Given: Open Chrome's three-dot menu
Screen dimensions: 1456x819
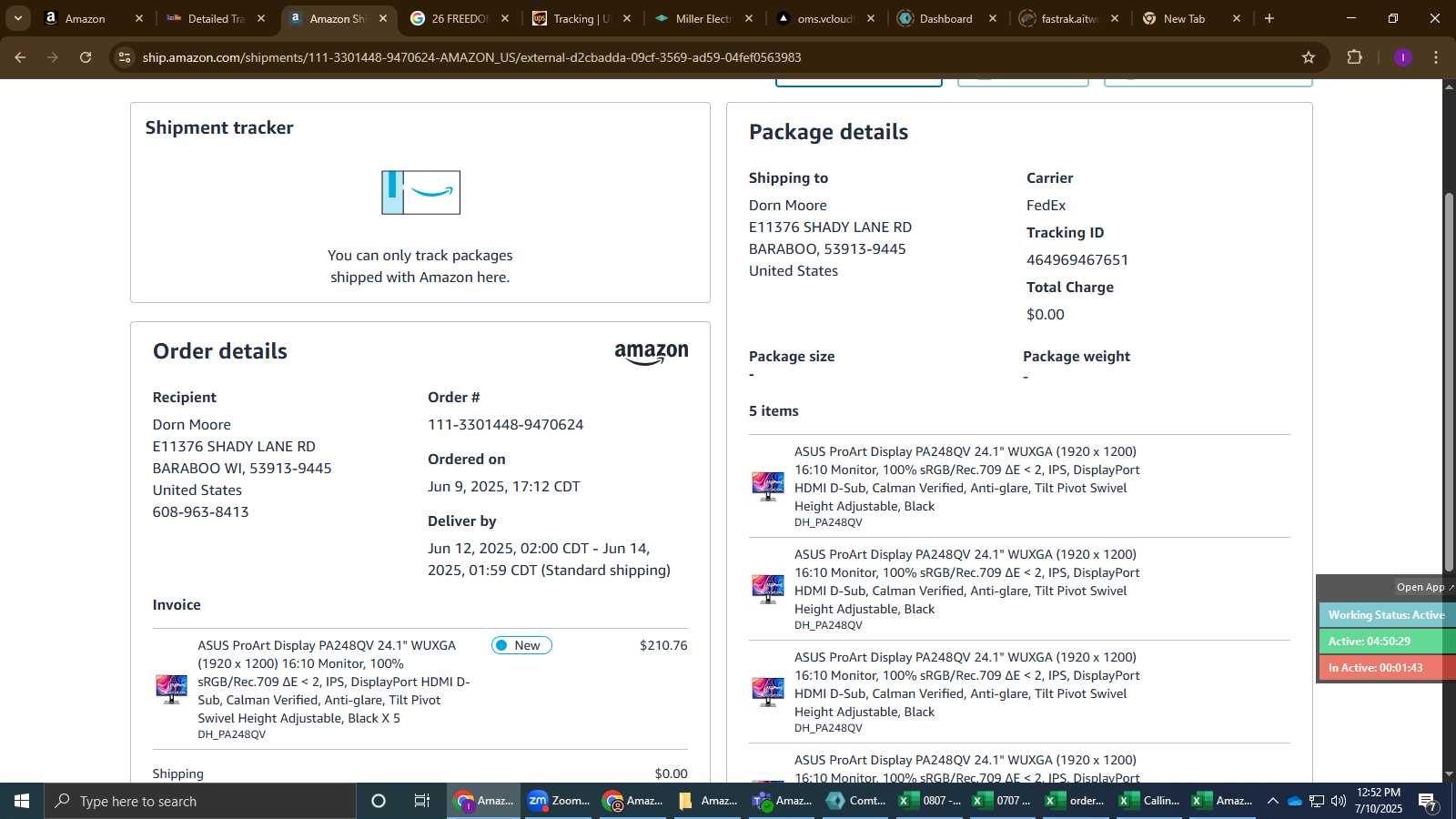Looking at the screenshot, I should coord(1436,57).
